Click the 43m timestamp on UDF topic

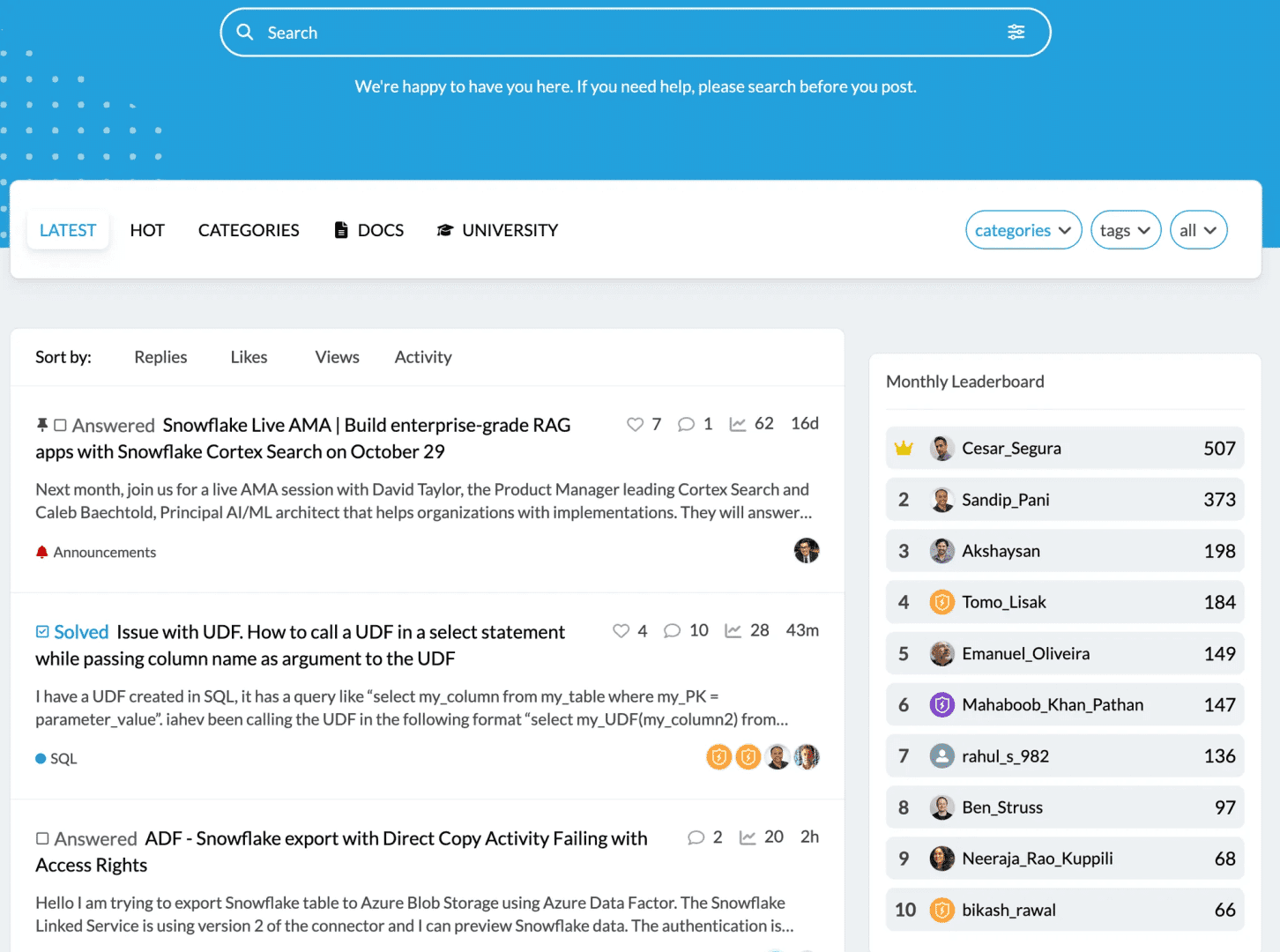tap(802, 630)
